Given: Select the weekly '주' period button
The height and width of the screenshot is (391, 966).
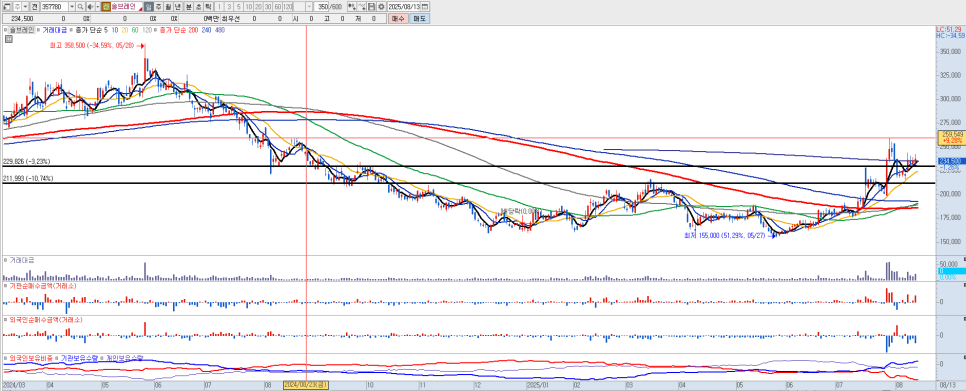Looking at the screenshot, I should [158, 6].
